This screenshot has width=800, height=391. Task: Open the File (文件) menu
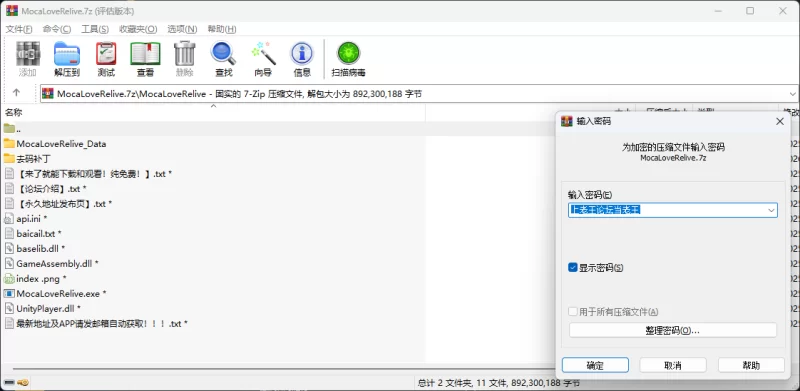tap(19, 29)
